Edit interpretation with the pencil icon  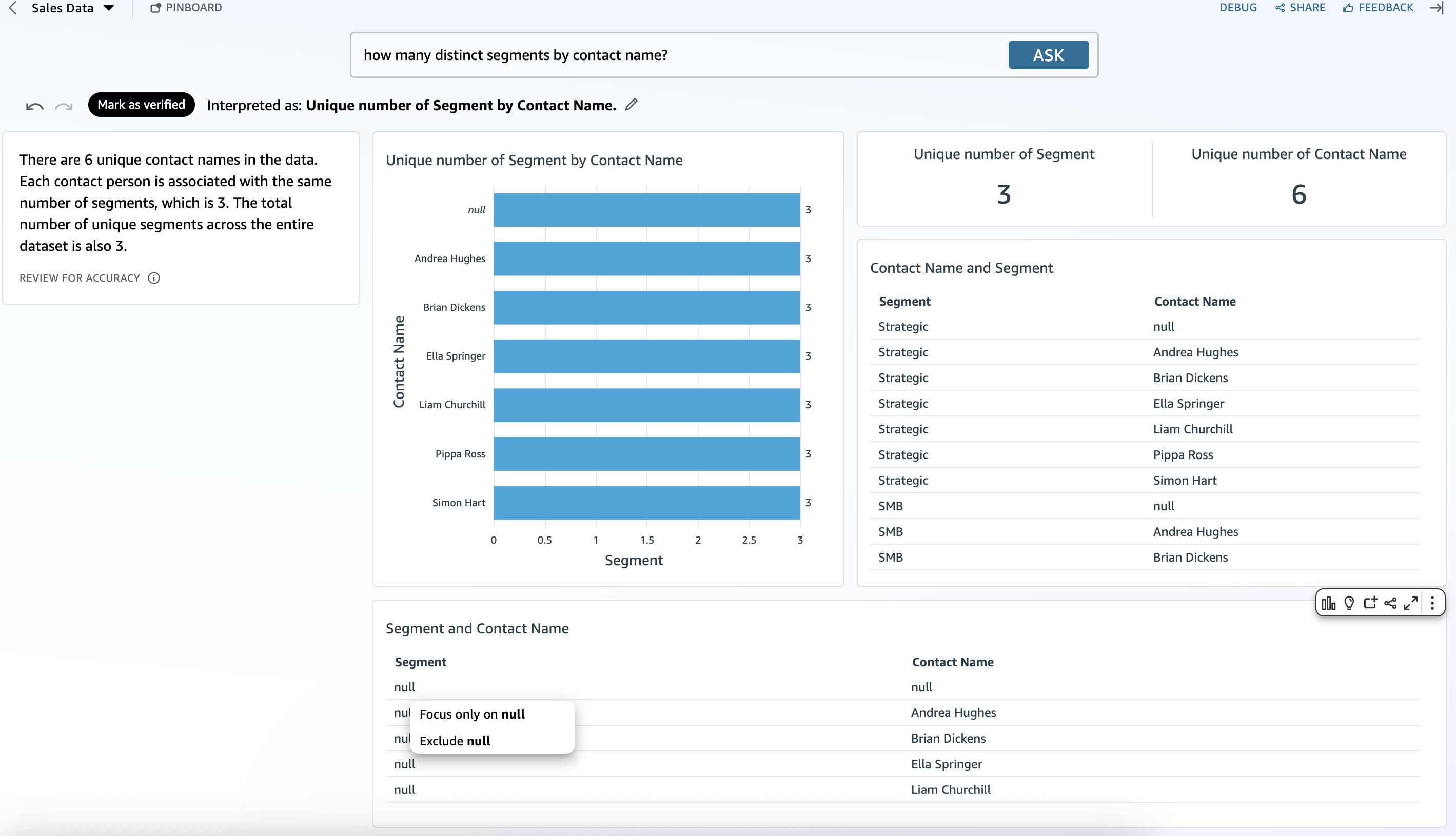point(631,105)
